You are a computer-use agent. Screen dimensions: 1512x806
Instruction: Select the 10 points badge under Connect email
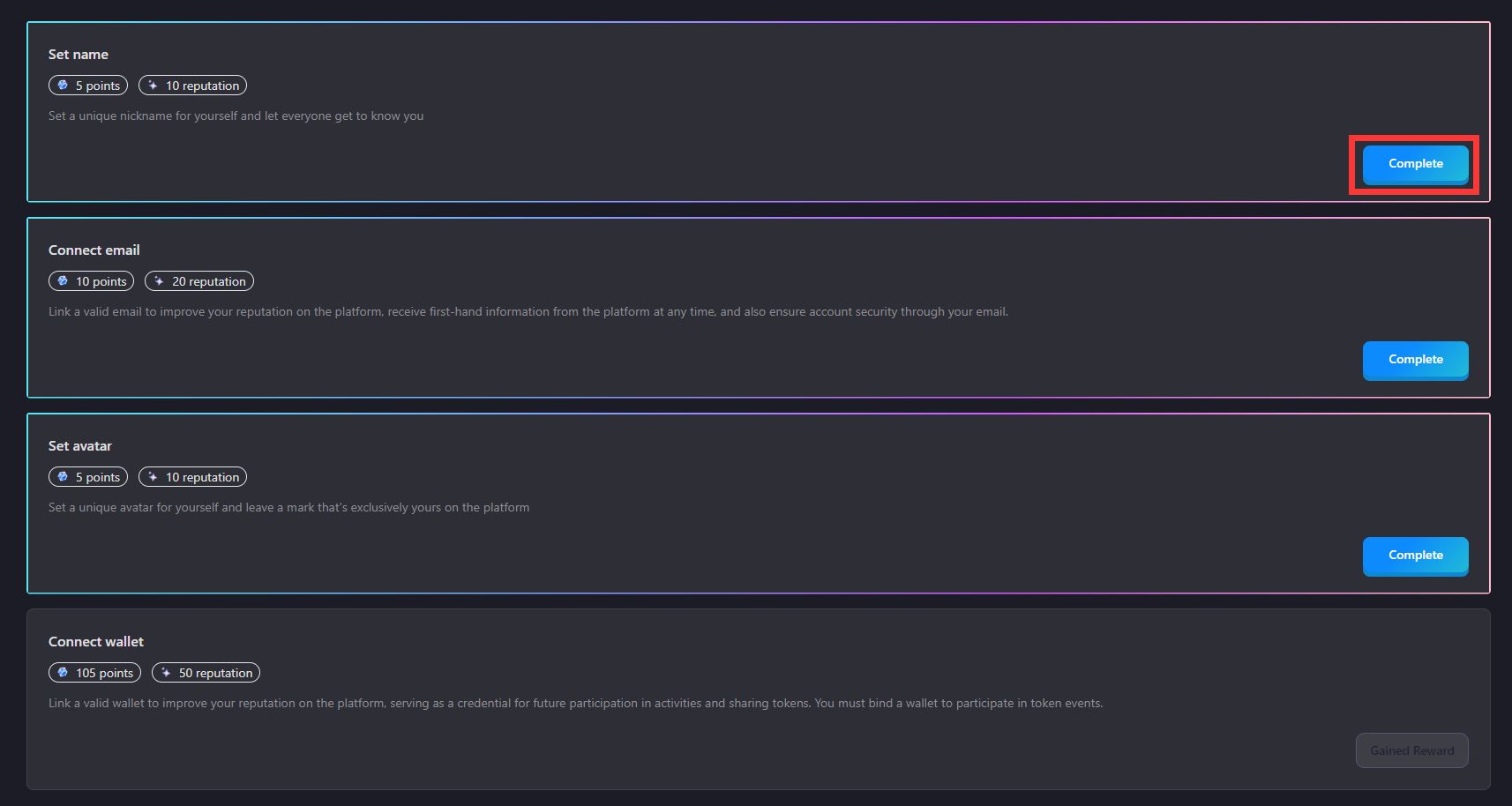point(91,281)
